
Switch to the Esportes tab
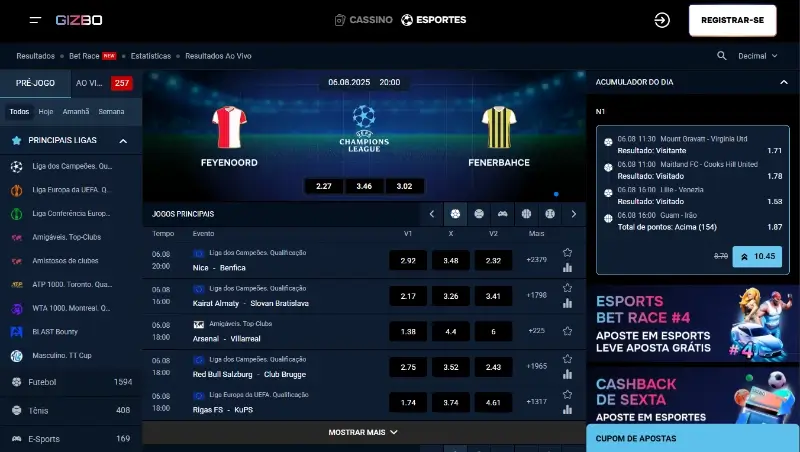[x=434, y=20]
